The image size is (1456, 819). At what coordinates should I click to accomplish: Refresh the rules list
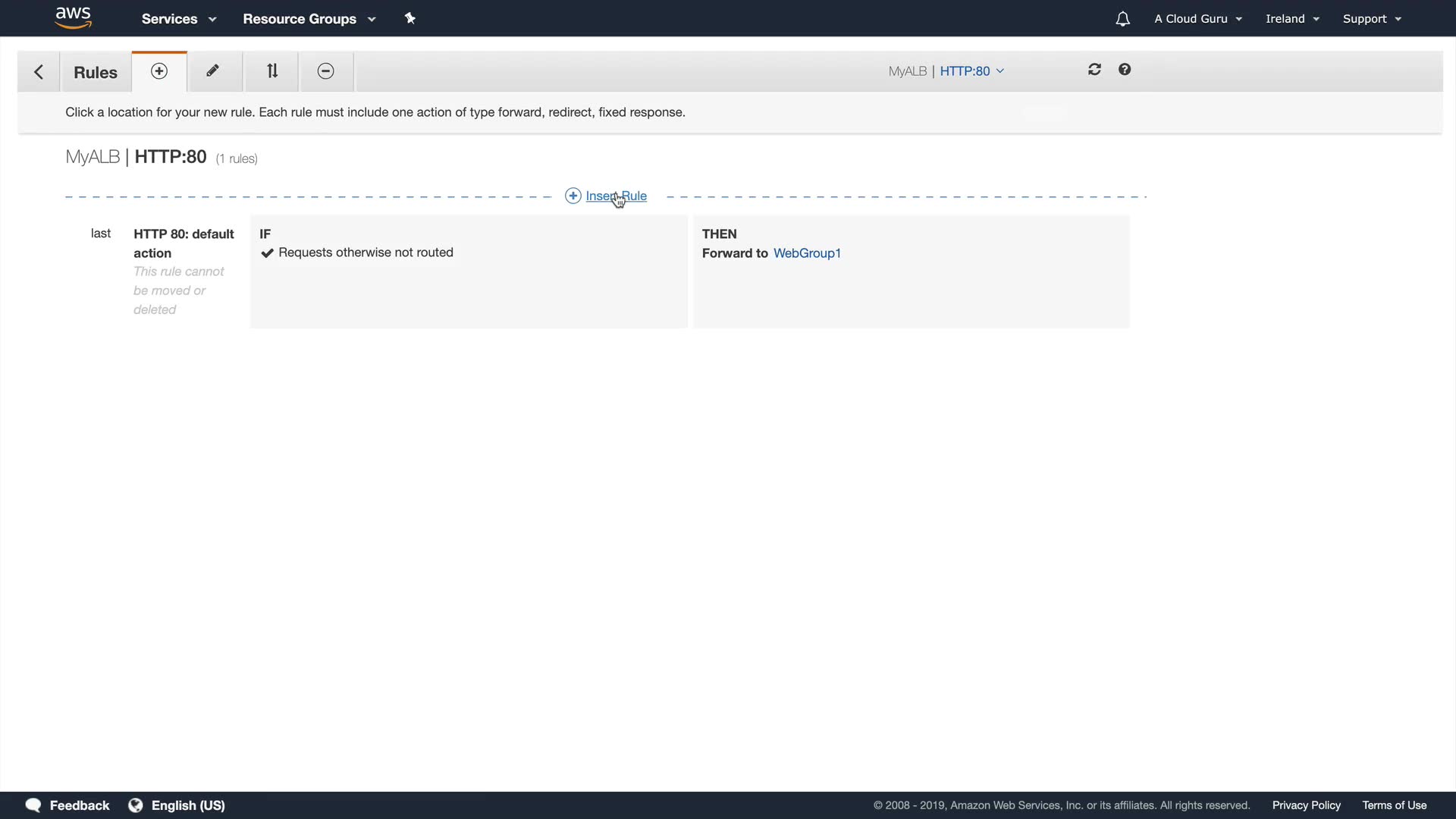point(1094,70)
